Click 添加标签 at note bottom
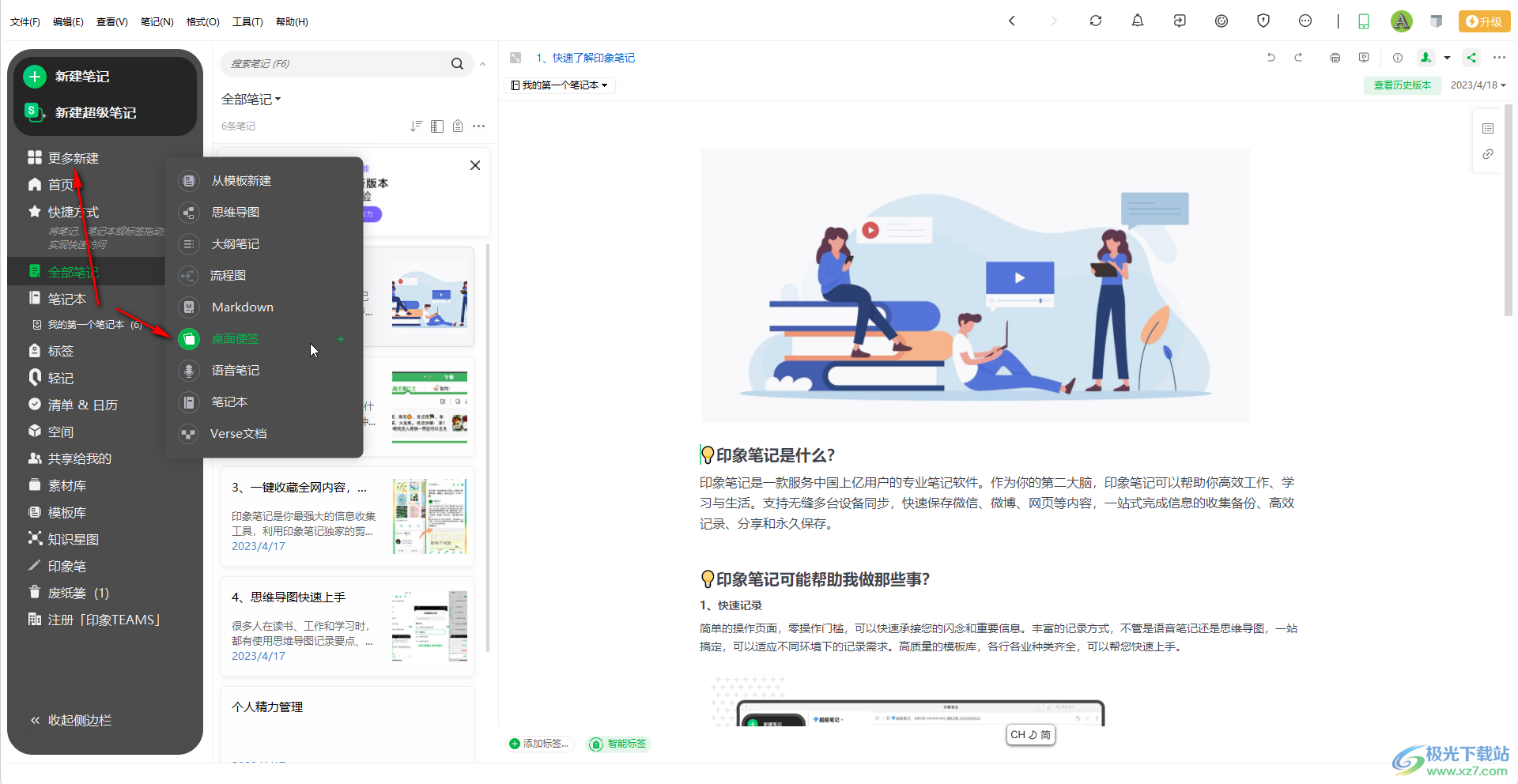1518x784 pixels. (x=539, y=744)
